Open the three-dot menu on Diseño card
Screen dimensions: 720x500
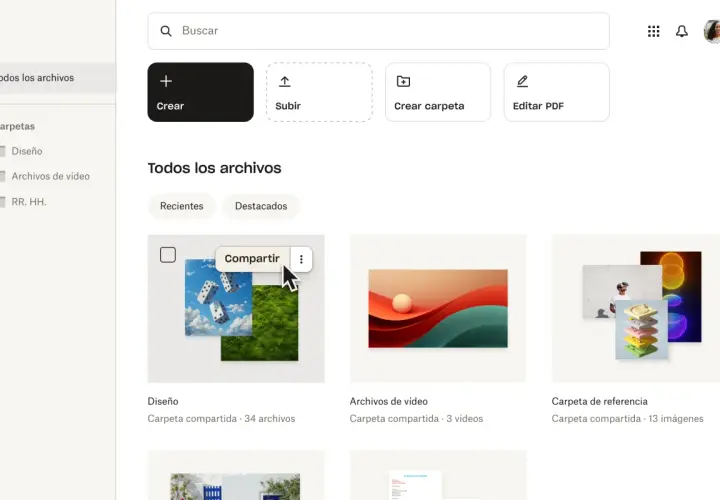point(301,259)
